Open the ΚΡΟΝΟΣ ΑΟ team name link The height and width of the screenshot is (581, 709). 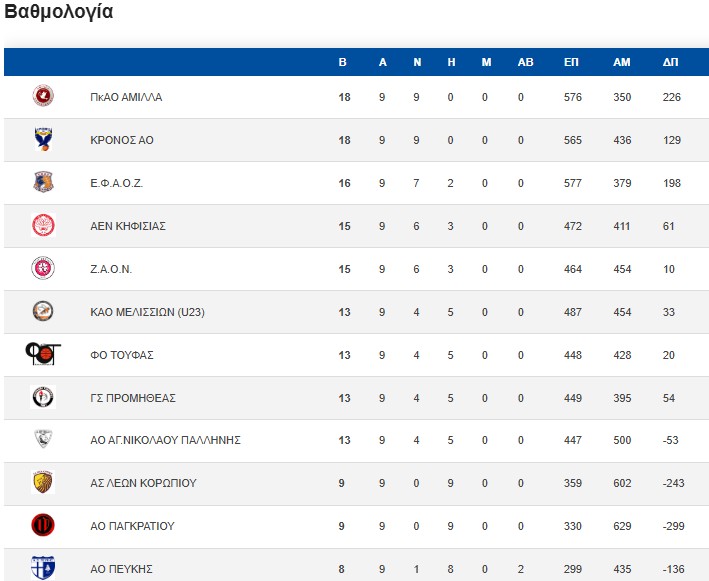coord(121,141)
